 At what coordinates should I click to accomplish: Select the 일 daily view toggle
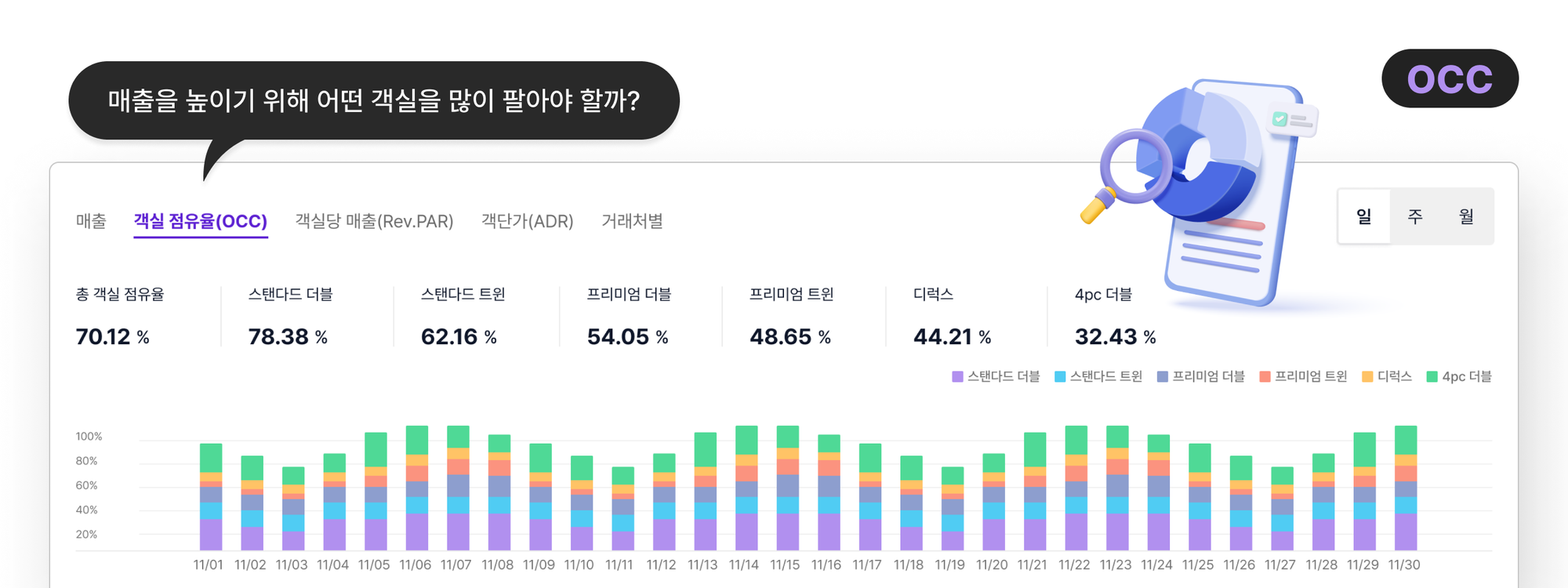tap(1364, 216)
